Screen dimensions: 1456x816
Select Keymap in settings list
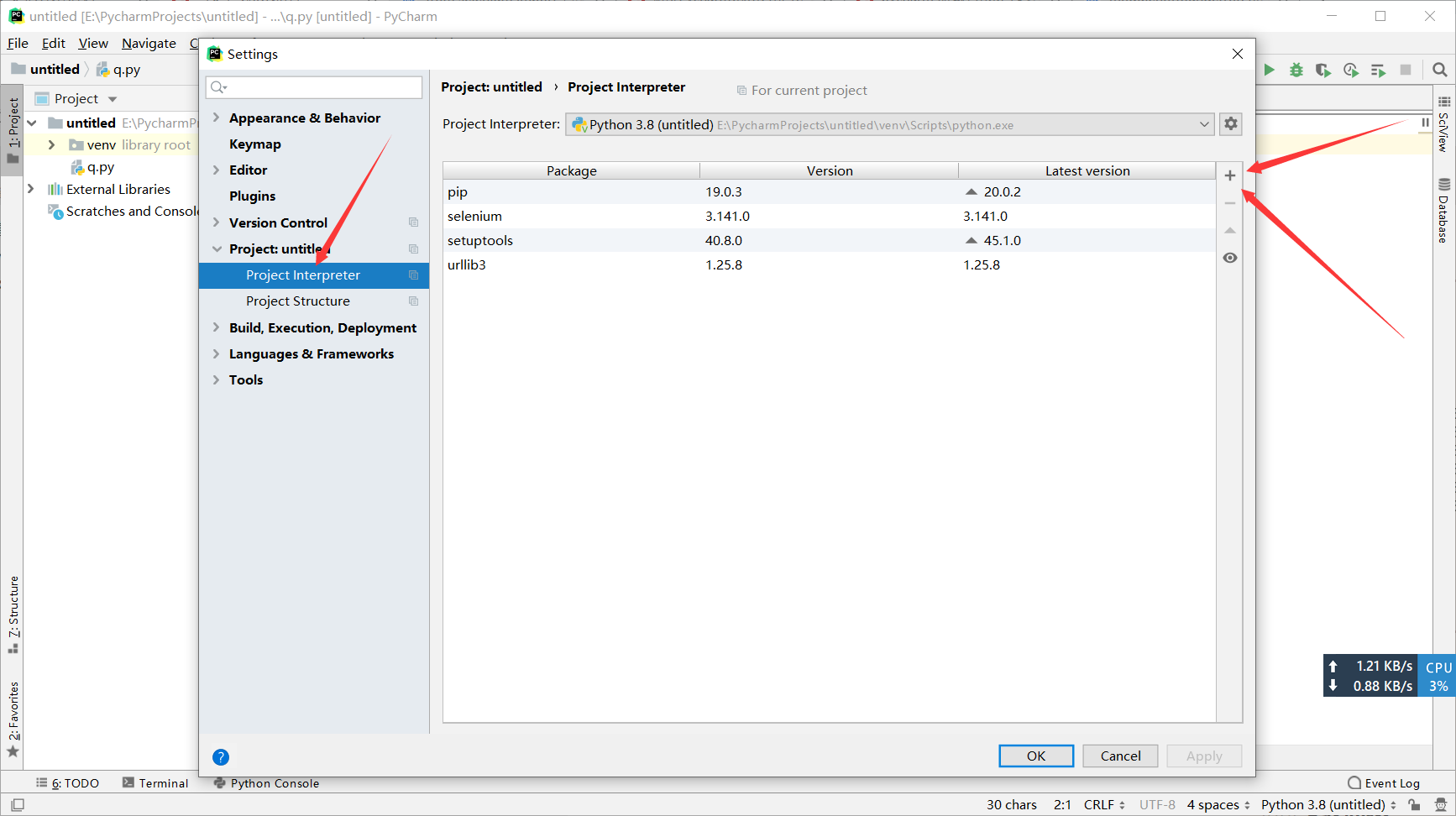pyautogui.click(x=255, y=144)
